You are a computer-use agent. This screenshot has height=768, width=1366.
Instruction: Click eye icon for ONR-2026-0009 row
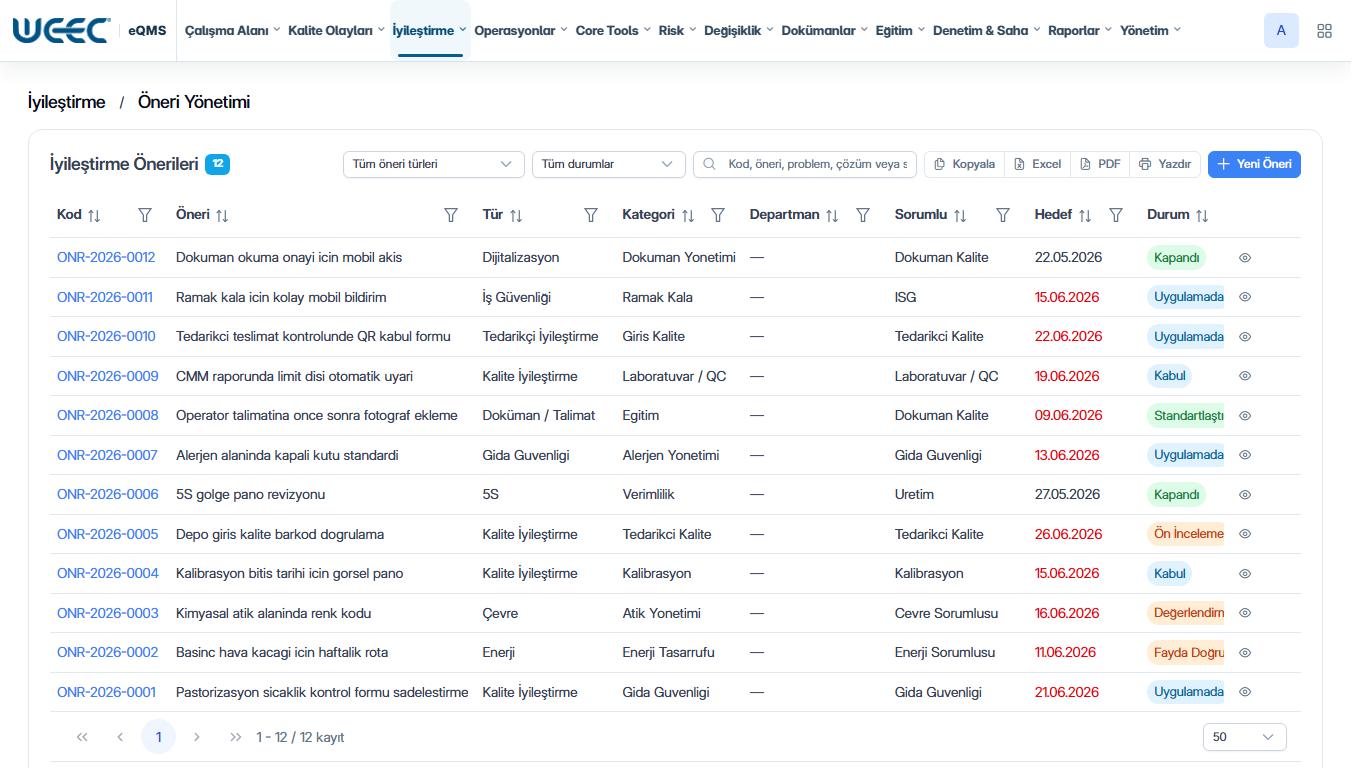coord(1245,376)
